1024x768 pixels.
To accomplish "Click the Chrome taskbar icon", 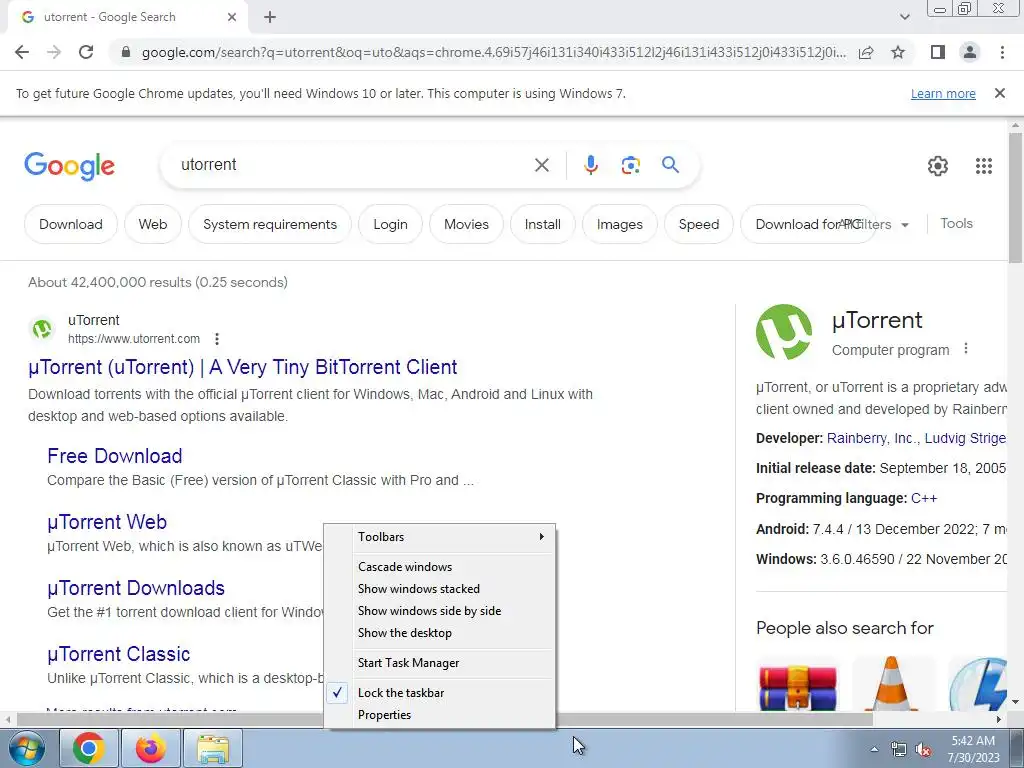I will coord(89,748).
